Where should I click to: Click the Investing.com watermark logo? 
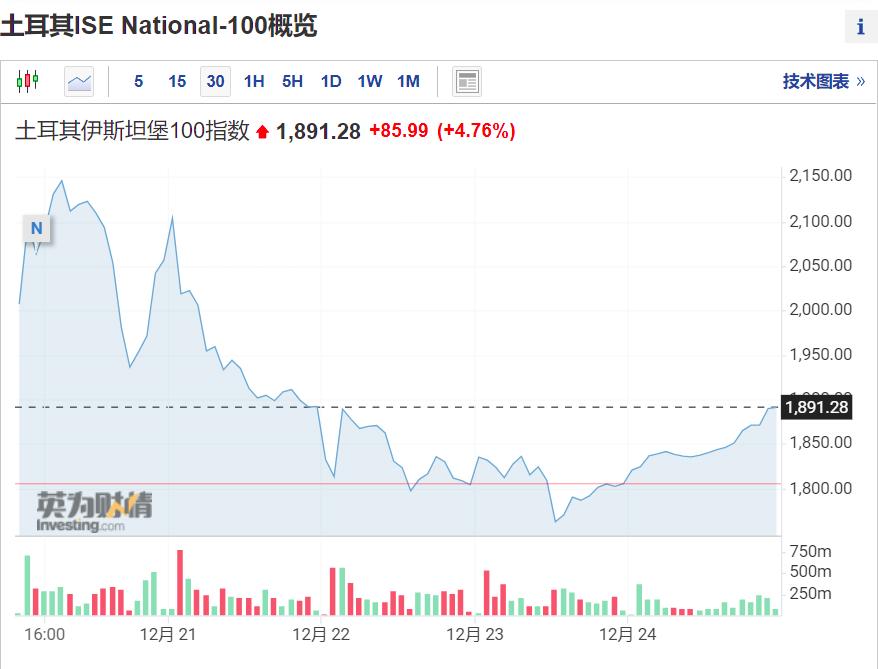click(94, 511)
